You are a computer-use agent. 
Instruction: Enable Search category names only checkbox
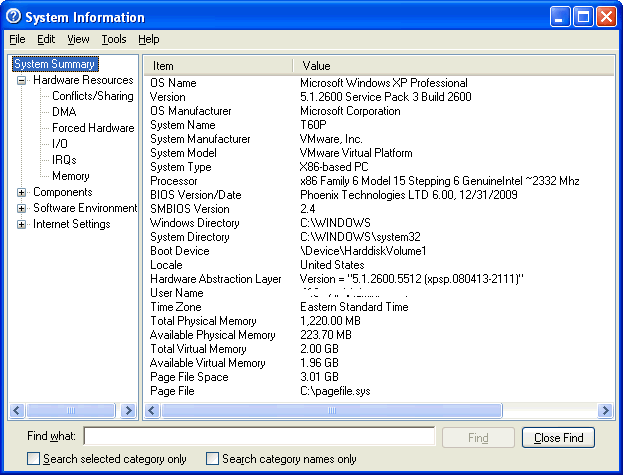(x=212, y=459)
